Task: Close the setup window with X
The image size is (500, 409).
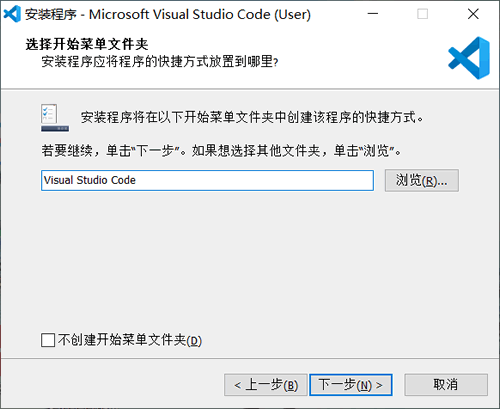Action: tap(473, 14)
